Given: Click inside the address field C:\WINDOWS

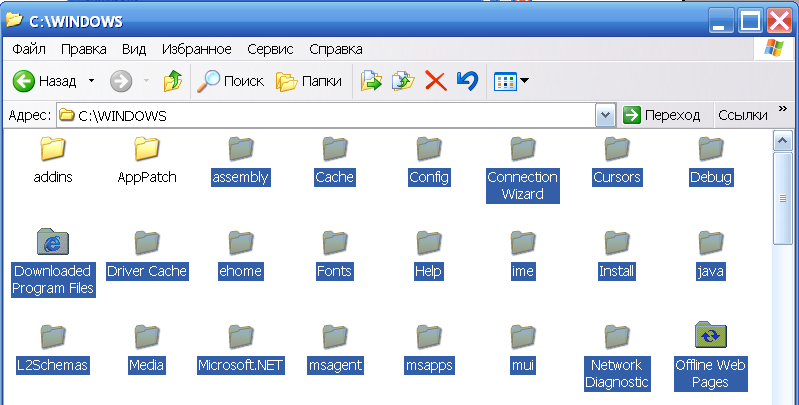Looking at the screenshot, I should (326, 116).
